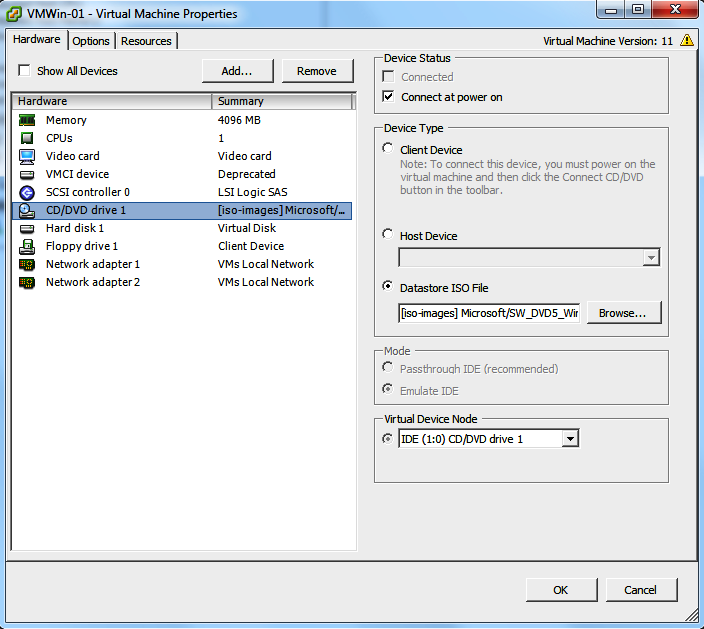This screenshot has height=629, width=704.
Task: Toggle the Connect at power on checkbox
Action: click(389, 97)
